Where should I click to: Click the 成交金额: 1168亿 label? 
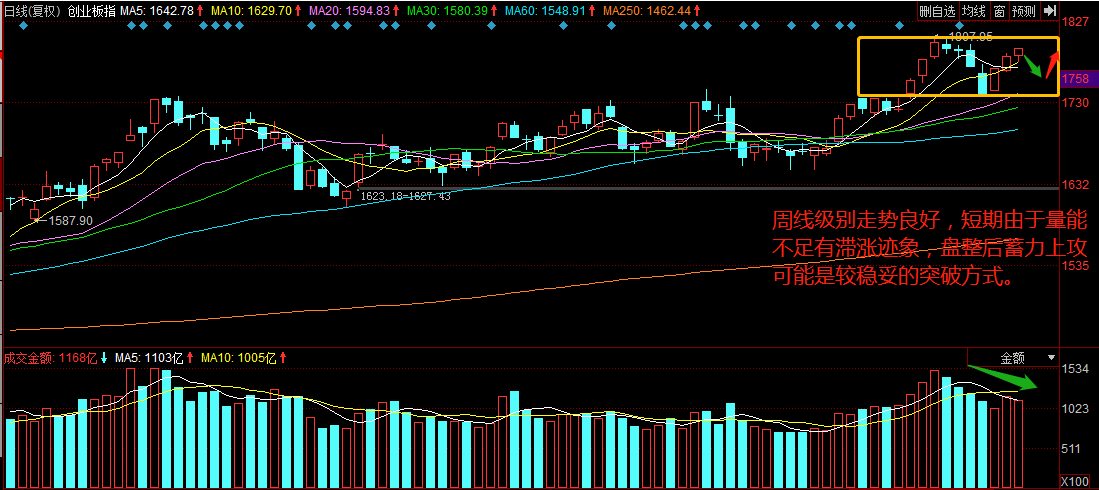[x=51, y=358]
